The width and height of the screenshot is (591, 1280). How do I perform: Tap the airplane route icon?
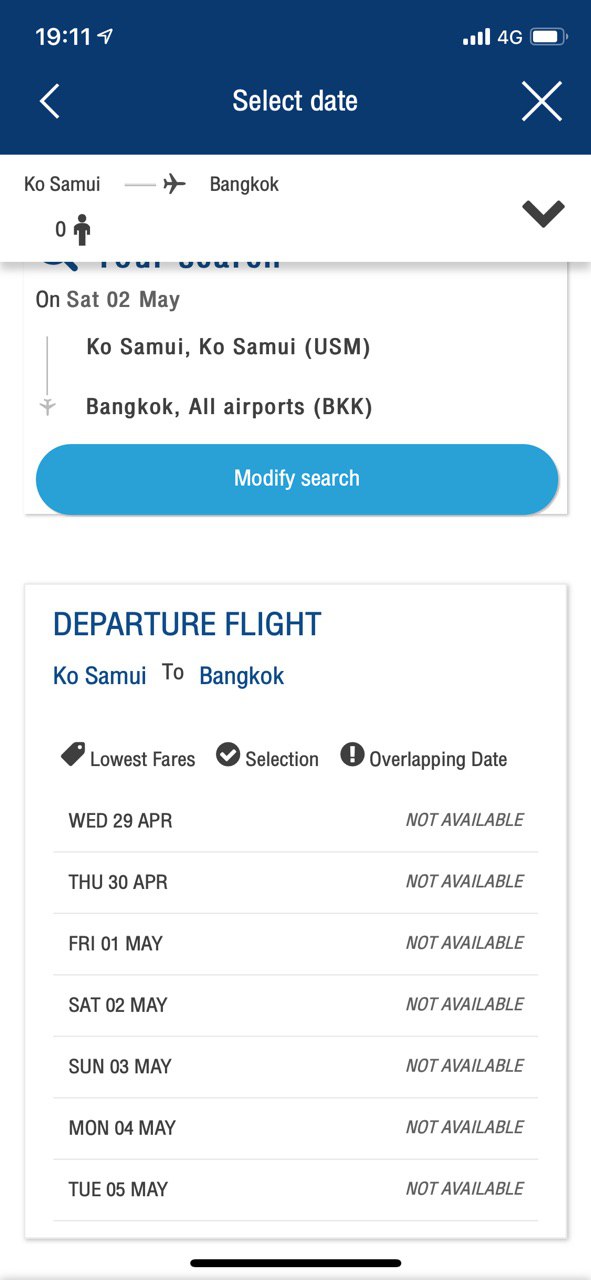[174, 184]
